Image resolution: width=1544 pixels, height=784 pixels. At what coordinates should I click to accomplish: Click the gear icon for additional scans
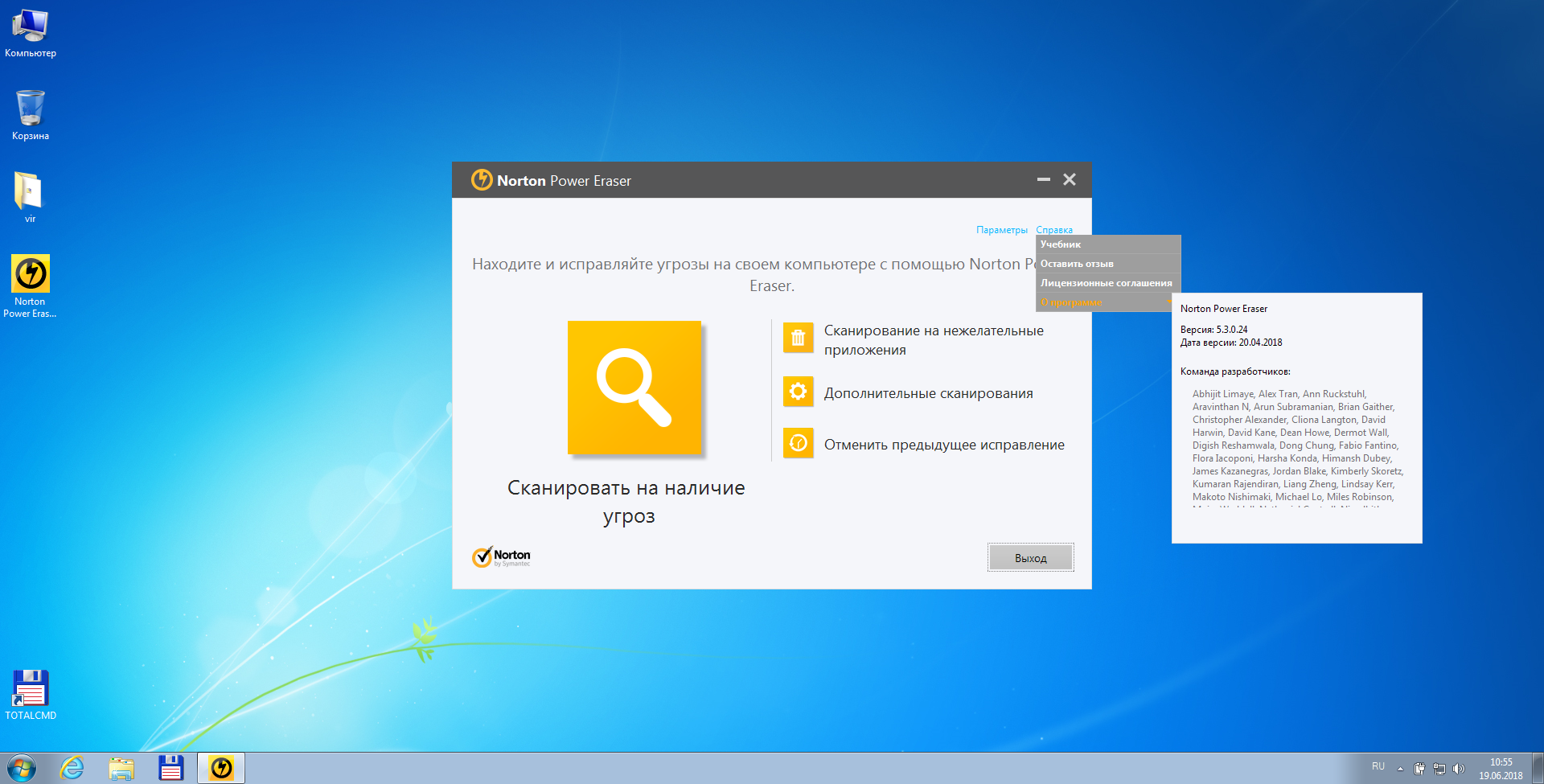[x=798, y=392]
